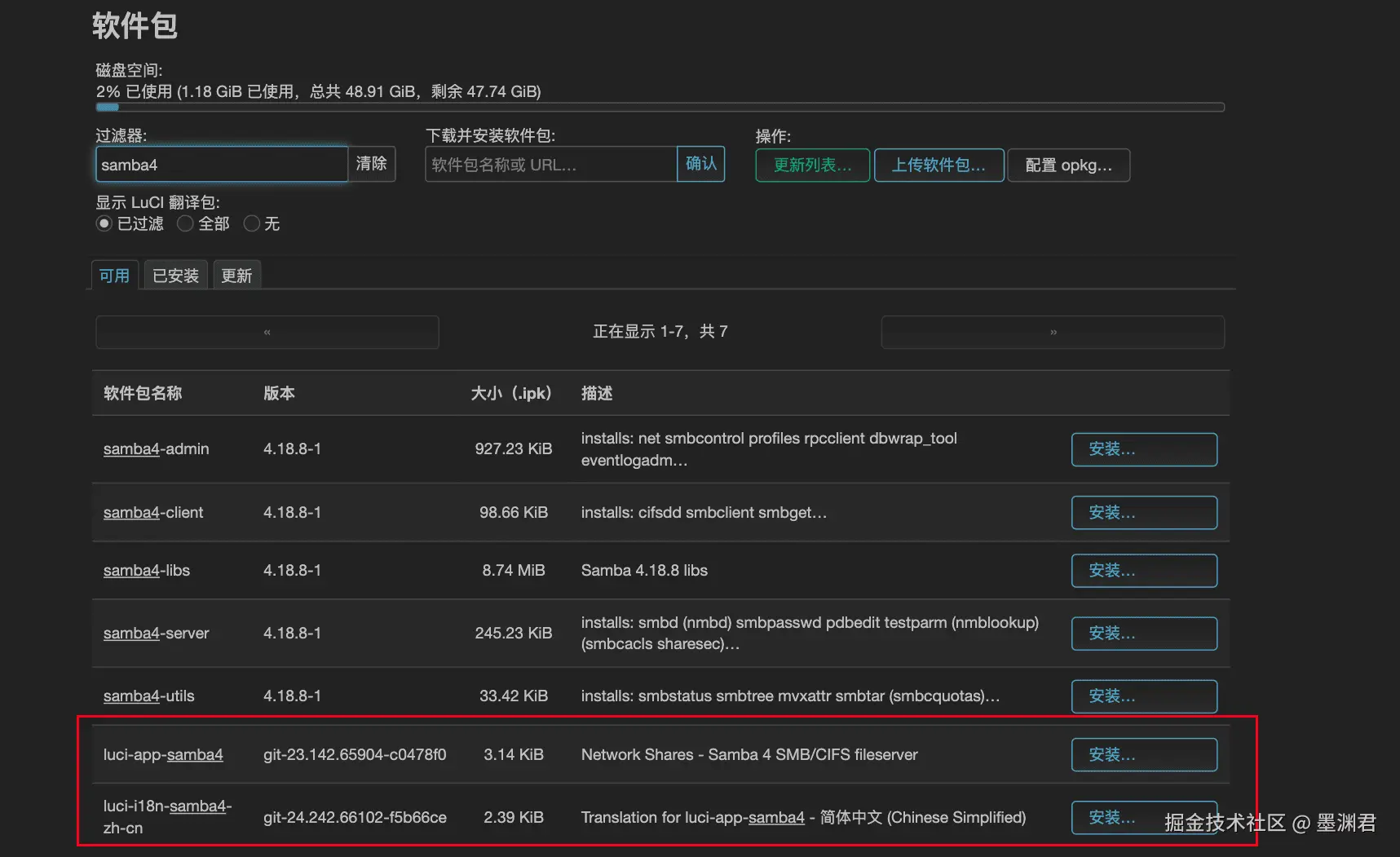Click the 2.39 KiB size cell
Image resolution: width=1400 pixels, height=857 pixels.
coord(514,817)
